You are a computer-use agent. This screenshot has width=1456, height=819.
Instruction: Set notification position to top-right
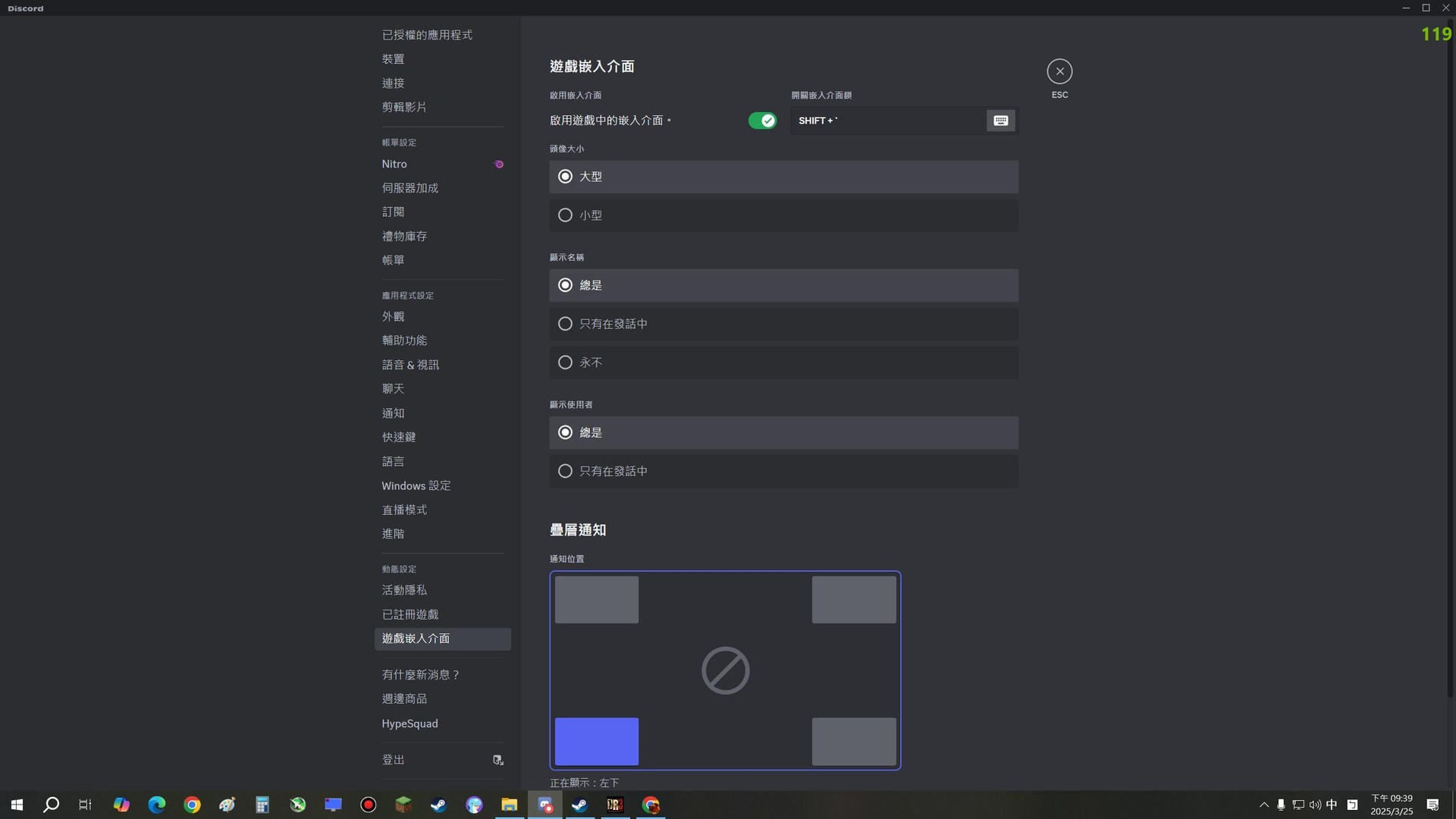click(854, 600)
